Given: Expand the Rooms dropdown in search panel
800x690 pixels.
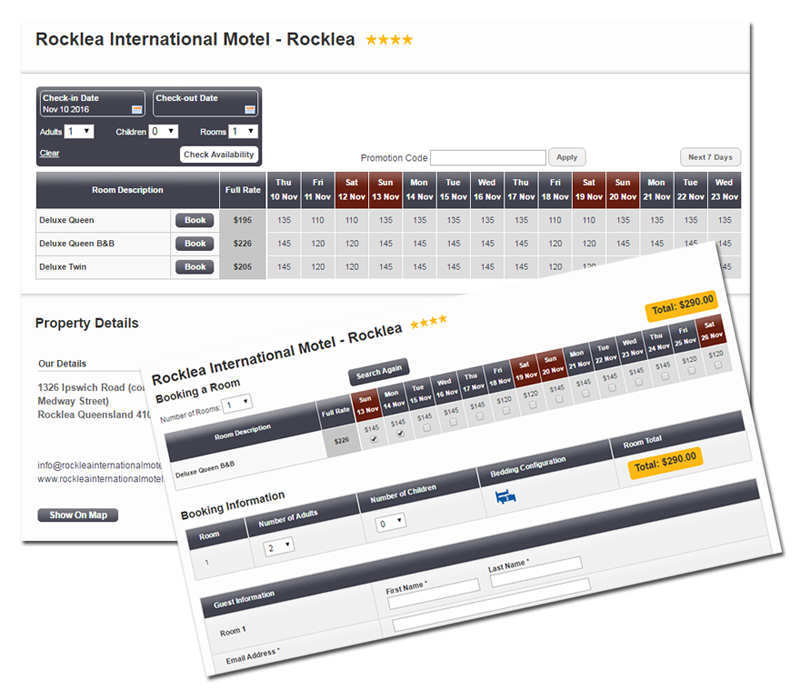Looking at the screenshot, I should 243,132.
